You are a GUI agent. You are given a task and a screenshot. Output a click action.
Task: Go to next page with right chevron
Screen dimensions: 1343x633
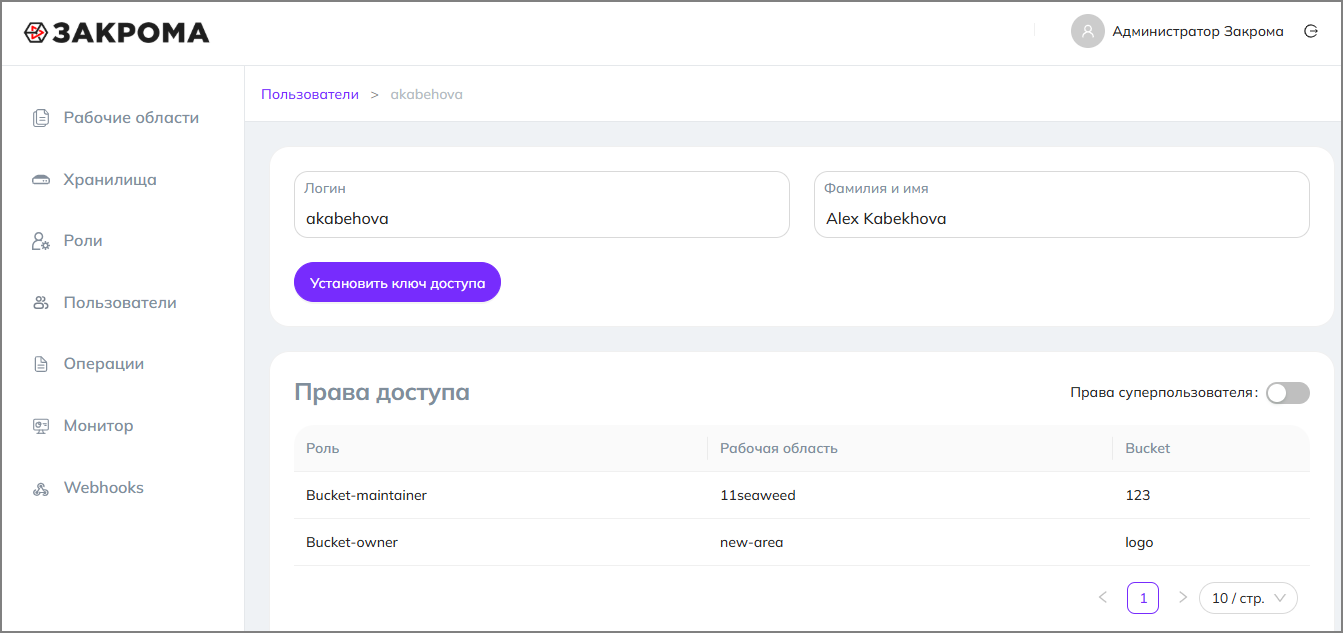(1183, 598)
